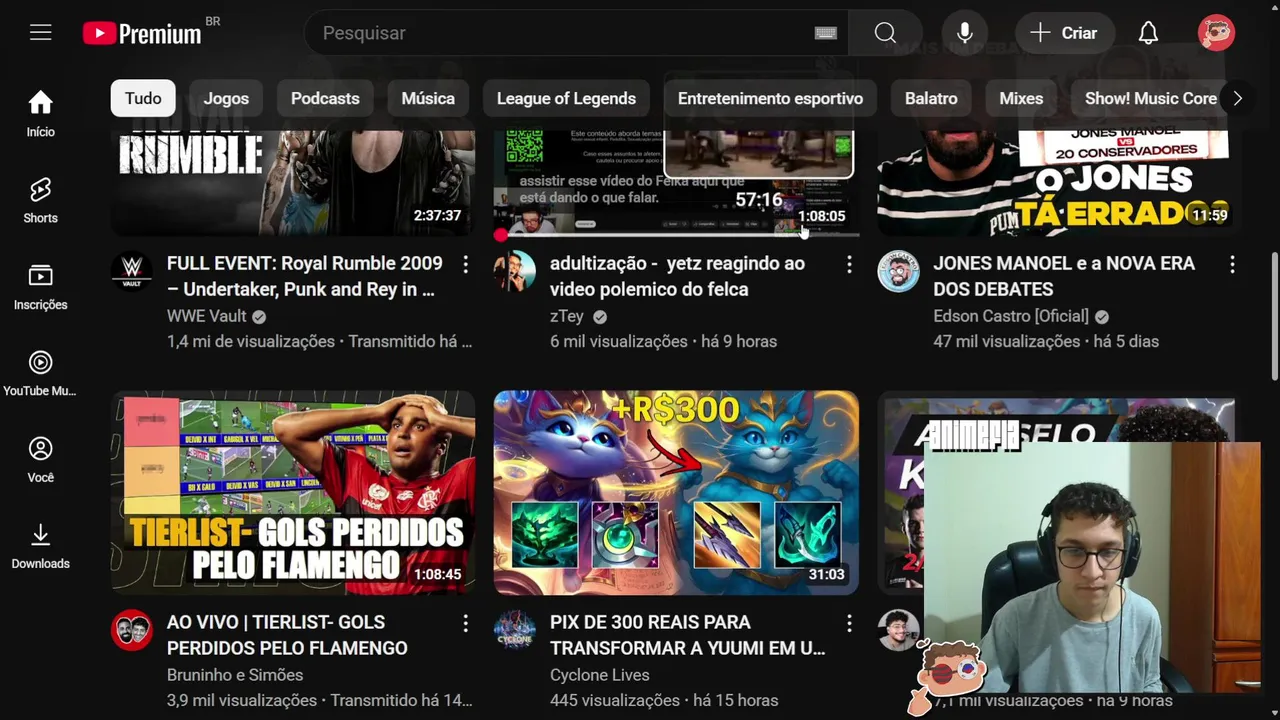This screenshot has width=1280, height=720.
Task: Open options menu for the PIX DE 300 REAIS video
Action: coord(849,623)
